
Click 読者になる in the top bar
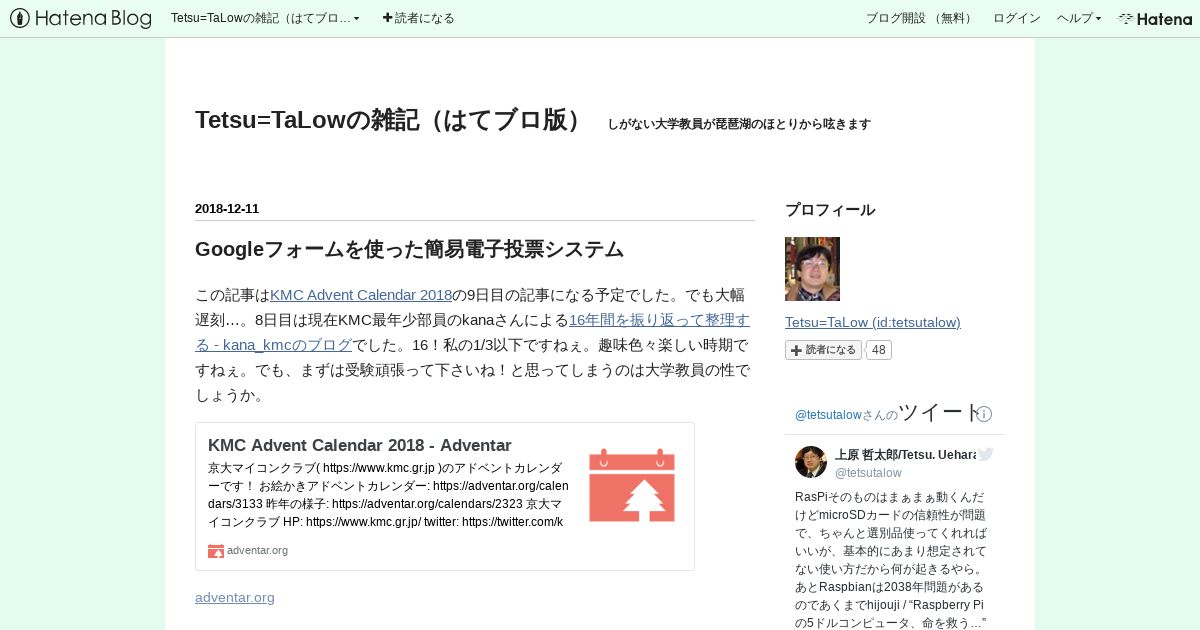[x=418, y=18]
